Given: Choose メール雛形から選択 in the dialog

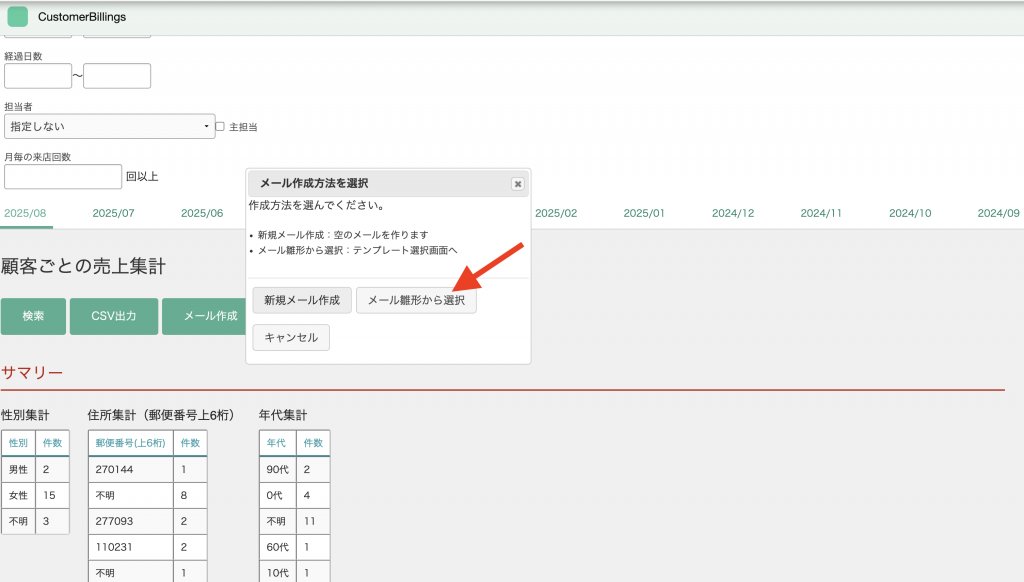Looking at the screenshot, I should point(416,300).
